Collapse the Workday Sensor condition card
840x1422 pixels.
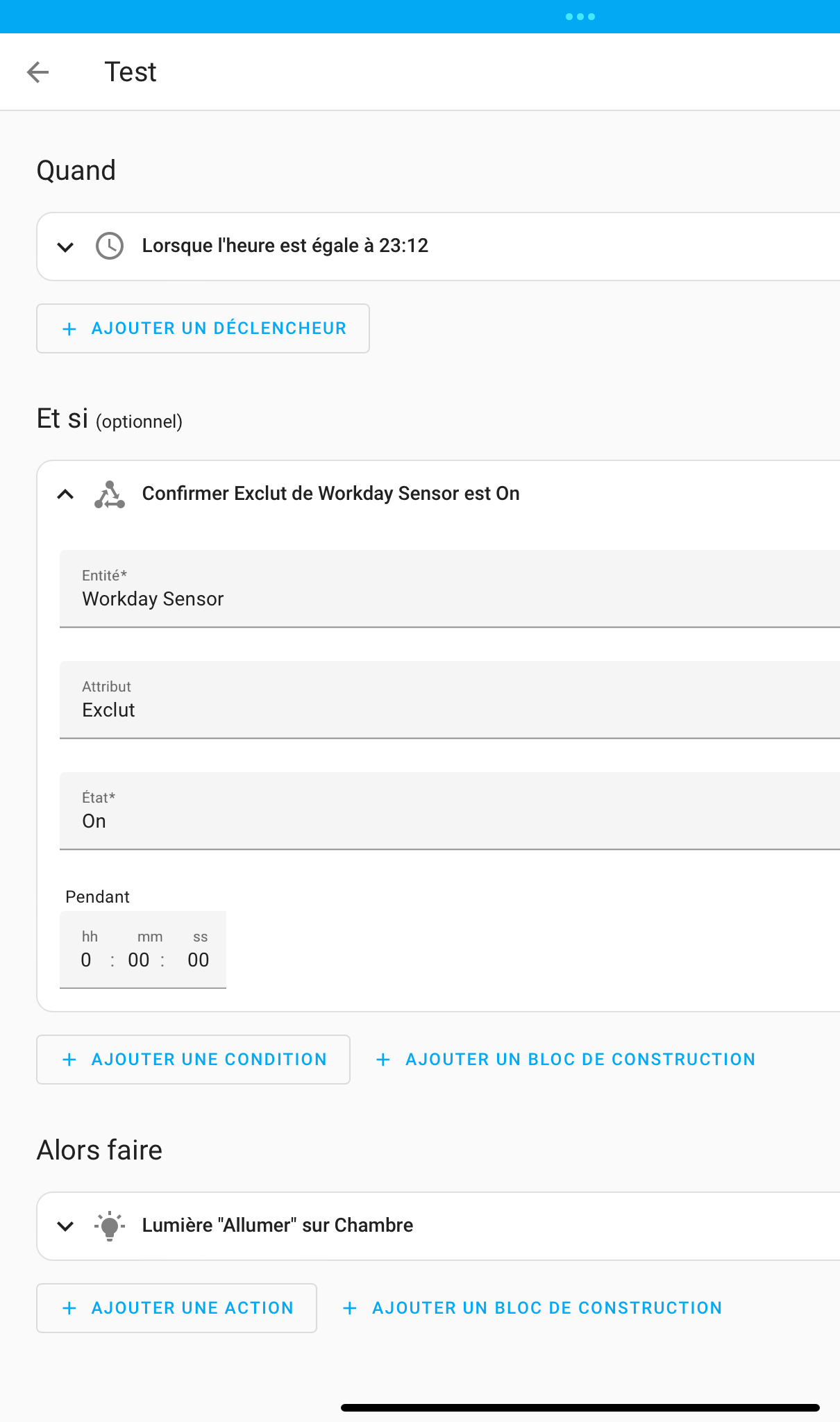[x=65, y=494]
